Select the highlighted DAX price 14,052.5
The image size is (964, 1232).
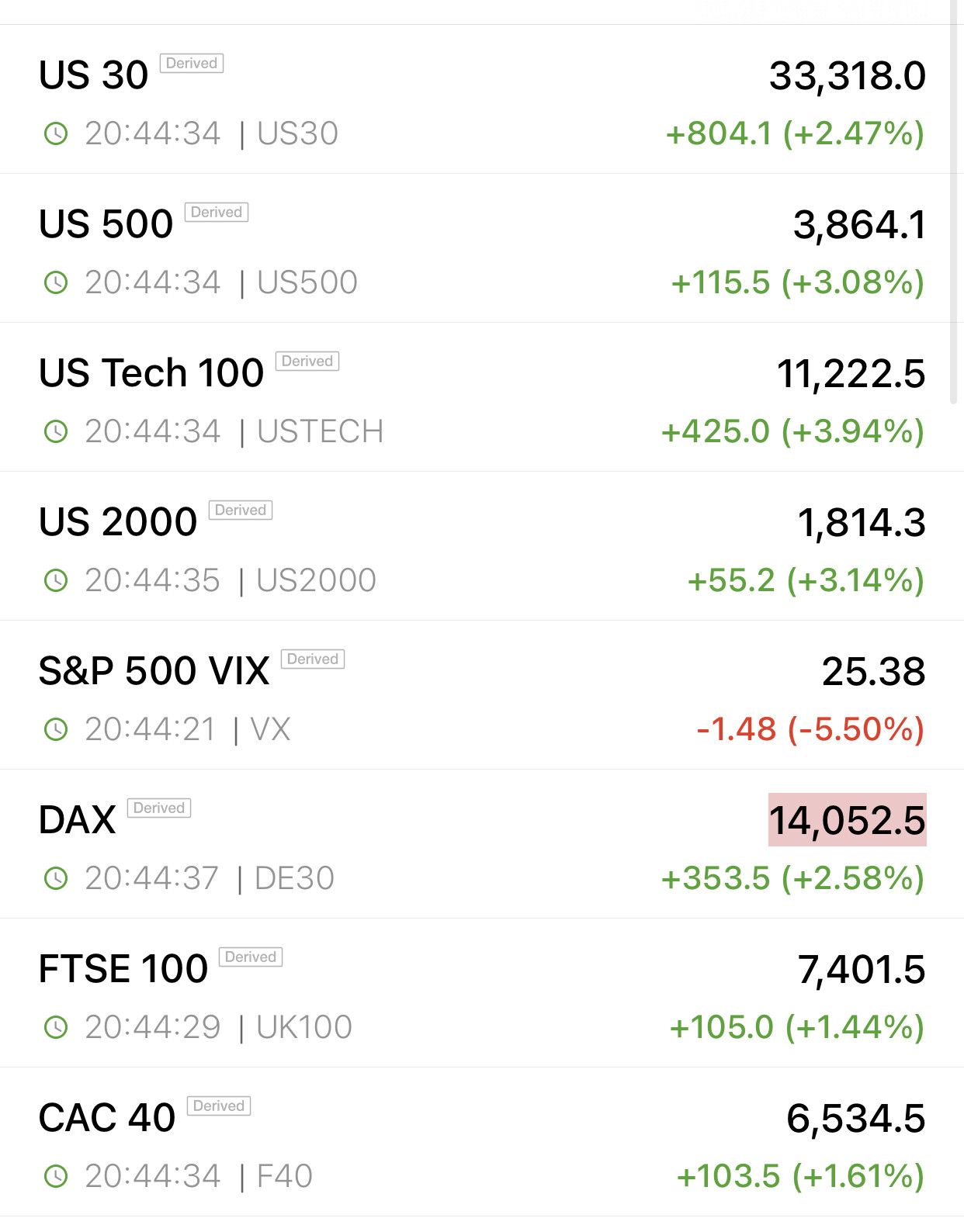847,820
